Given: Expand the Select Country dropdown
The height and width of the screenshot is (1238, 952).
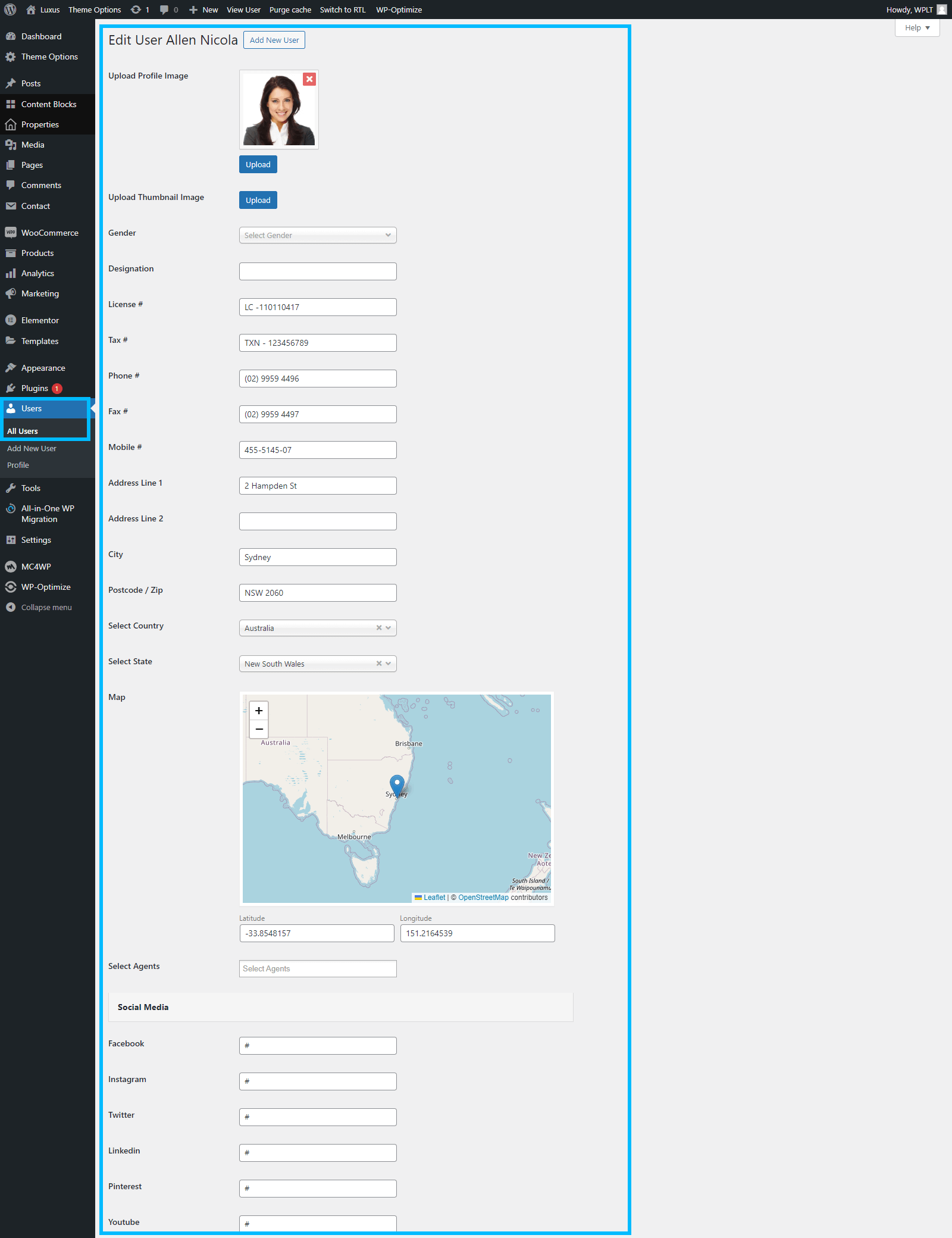Looking at the screenshot, I should click(389, 628).
